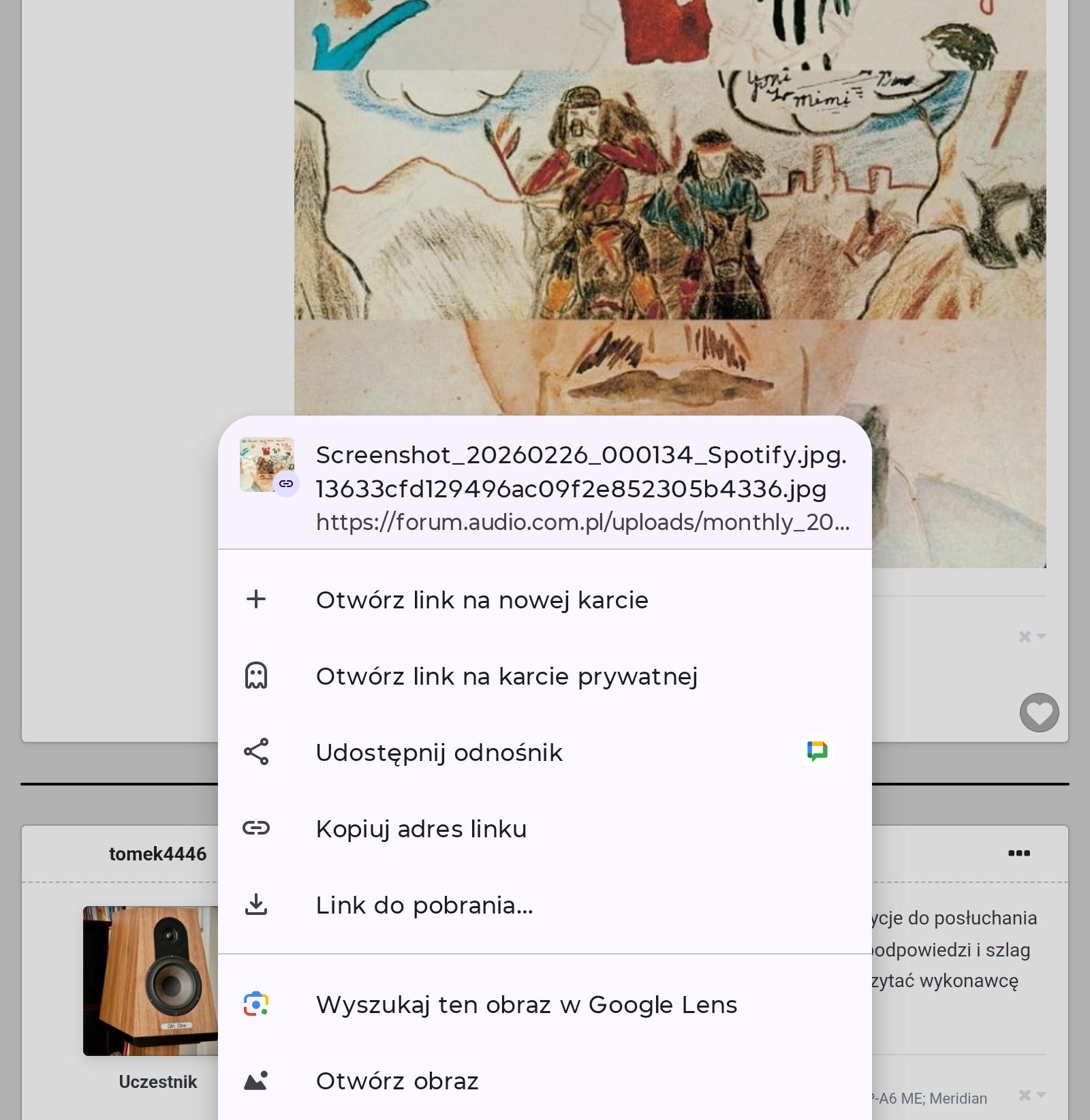This screenshot has height=1120, width=1090.
Task: Select "Otwórz link na karcie prywatnej"
Action: point(506,676)
